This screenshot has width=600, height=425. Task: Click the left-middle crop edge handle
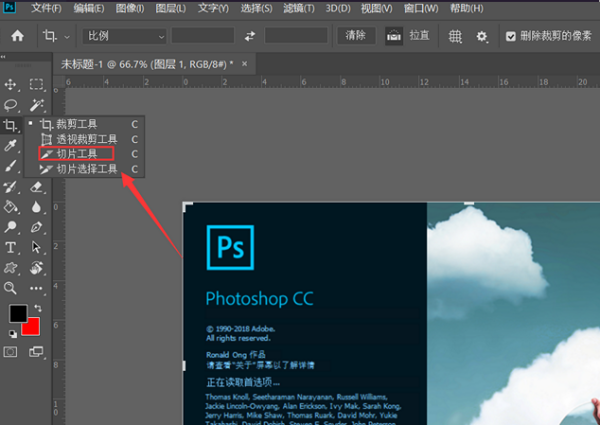(184, 366)
